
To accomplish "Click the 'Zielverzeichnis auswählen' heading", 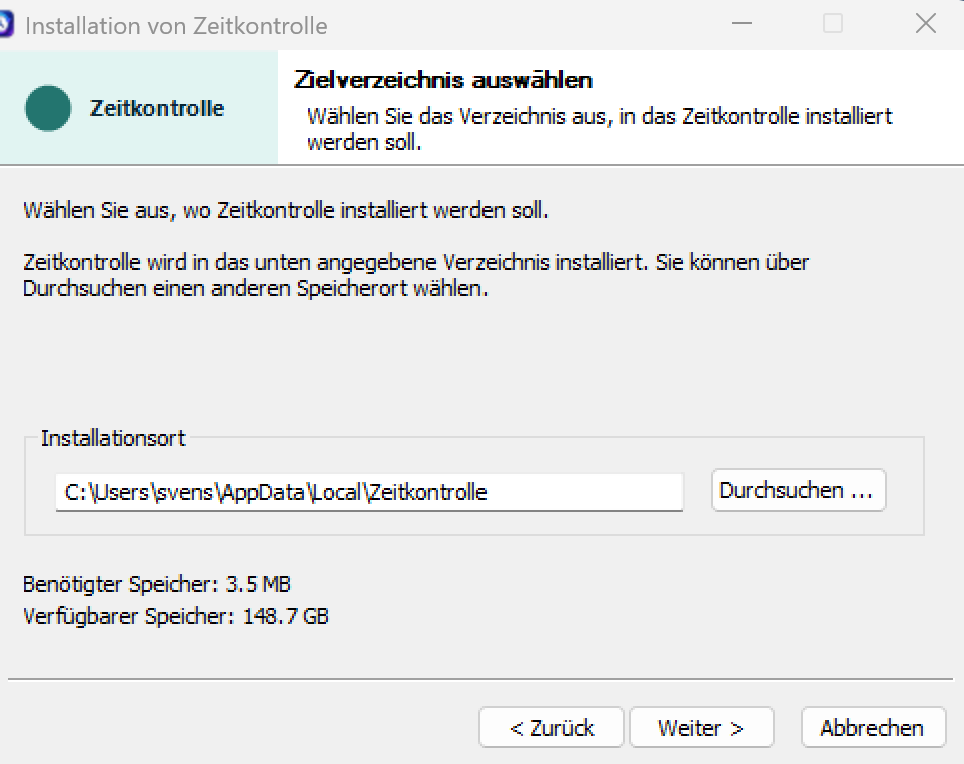I will (x=443, y=80).
